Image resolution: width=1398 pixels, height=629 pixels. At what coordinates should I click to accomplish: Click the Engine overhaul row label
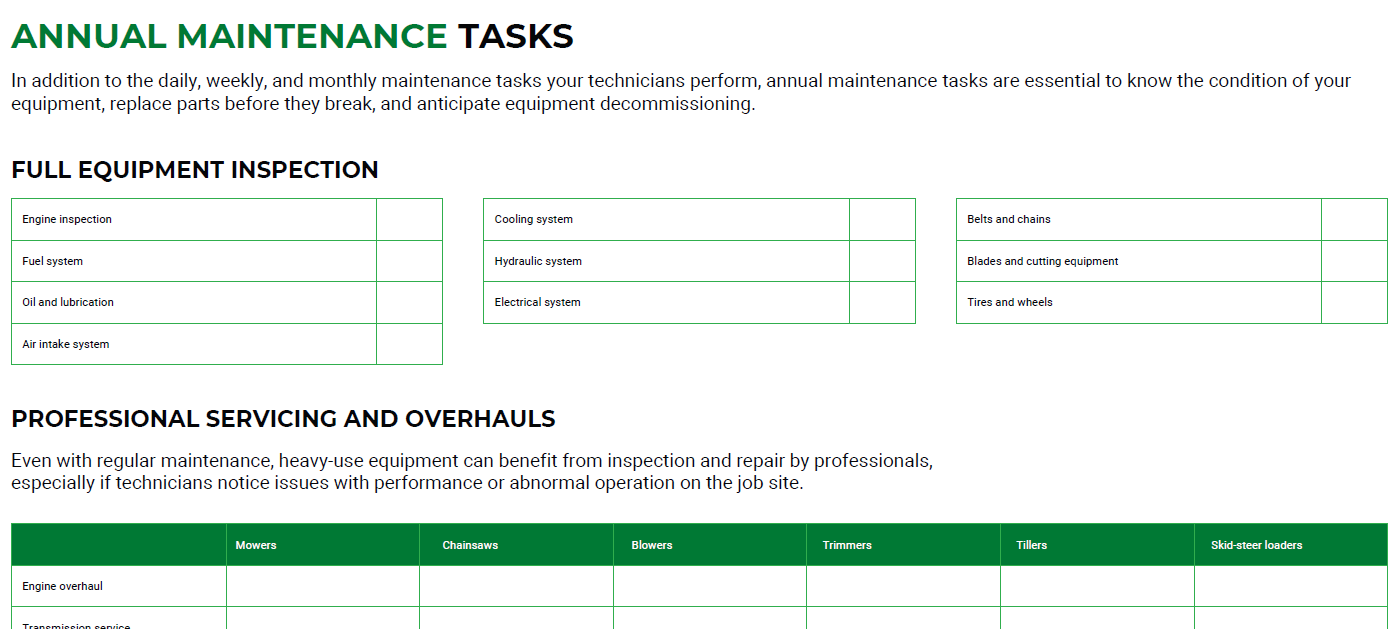pos(118,586)
